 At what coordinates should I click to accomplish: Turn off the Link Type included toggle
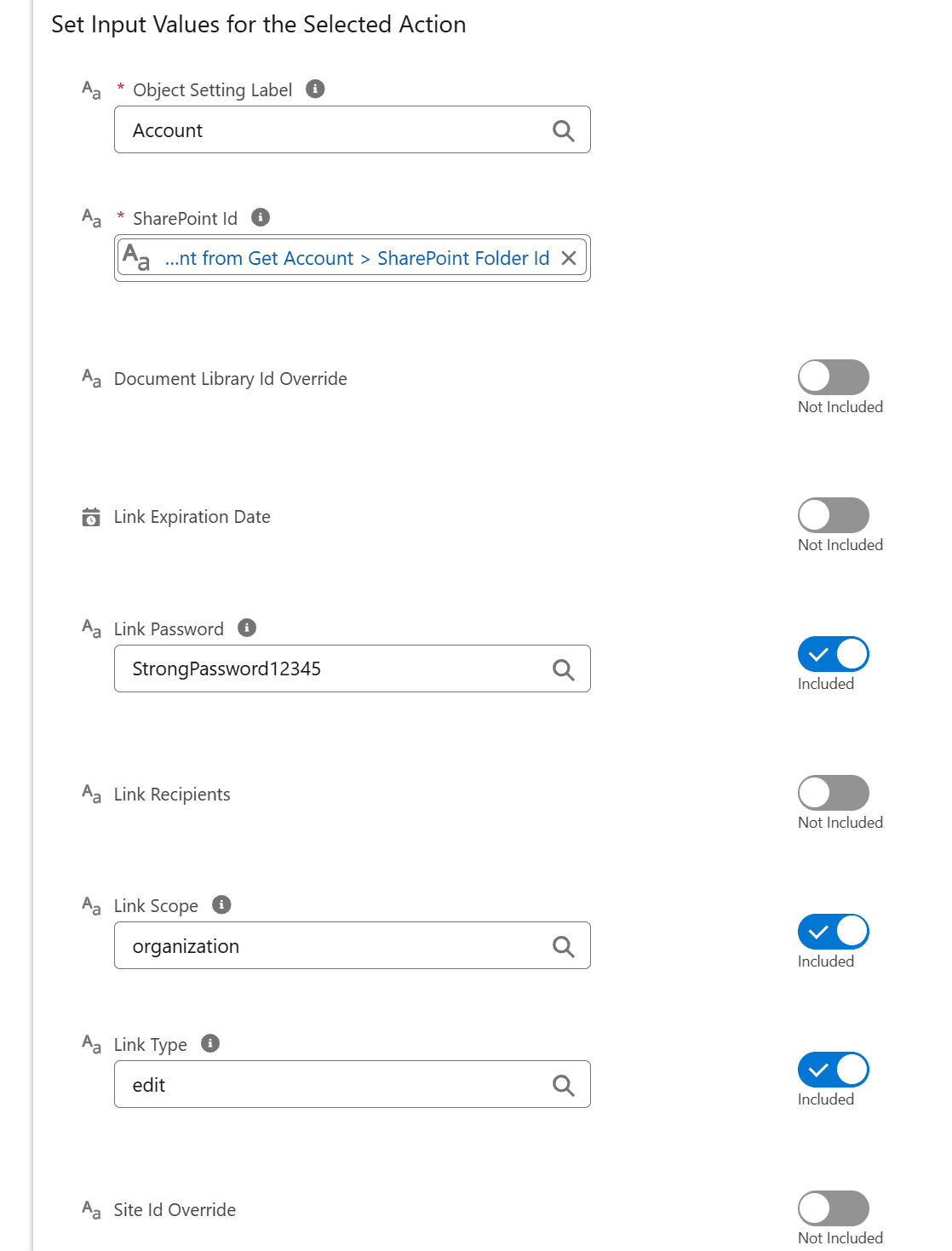pyautogui.click(x=833, y=1069)
